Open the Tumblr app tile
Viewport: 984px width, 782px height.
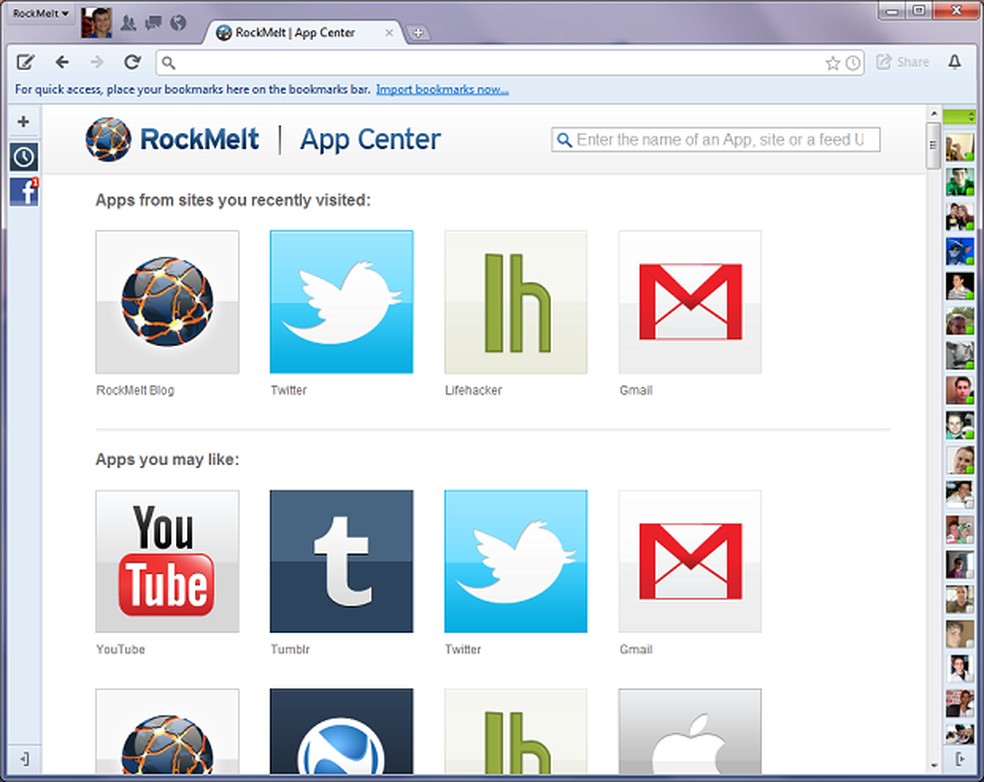[x=341, y=561]
